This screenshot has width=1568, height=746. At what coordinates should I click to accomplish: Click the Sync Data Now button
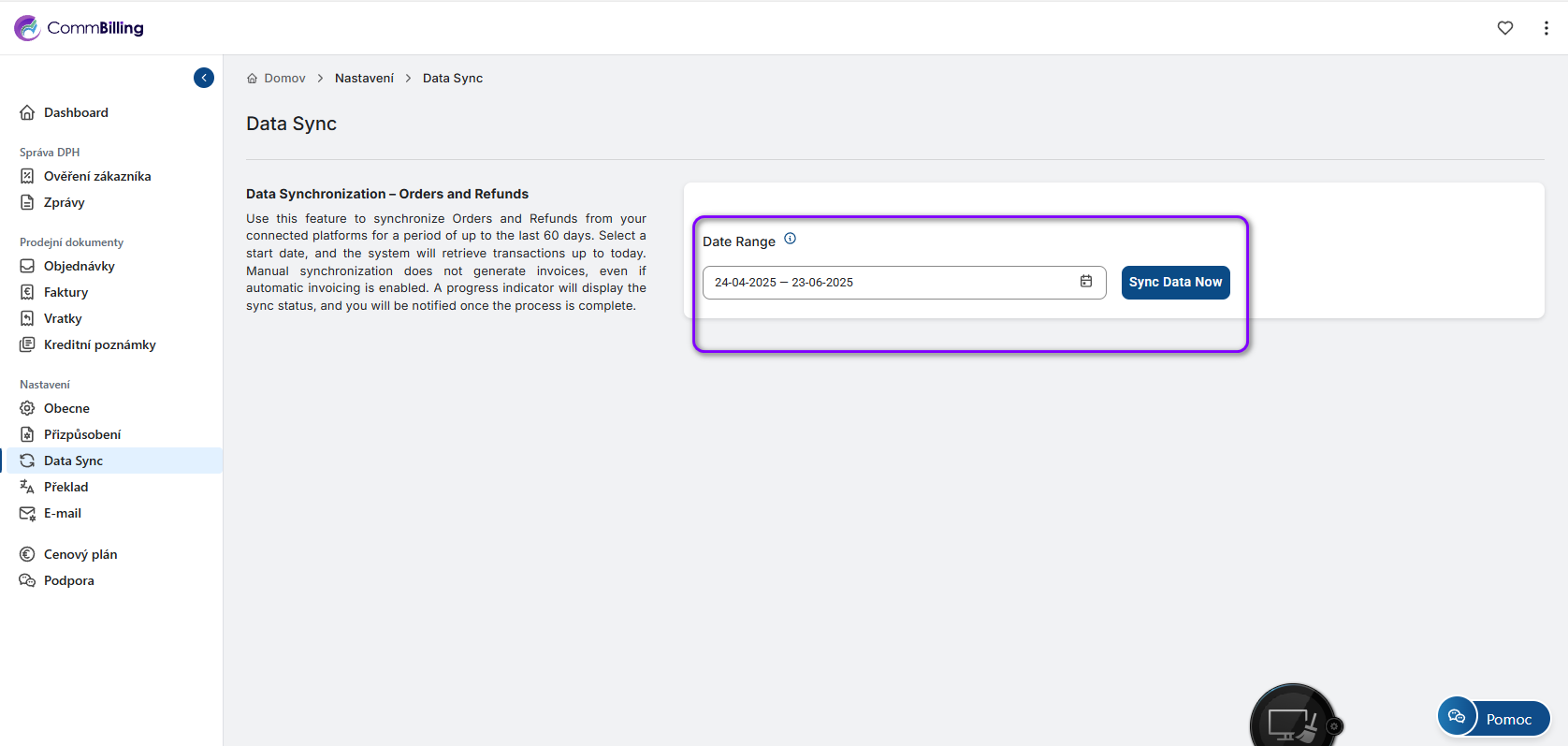pyautogui.click(x=1175, y=282)
